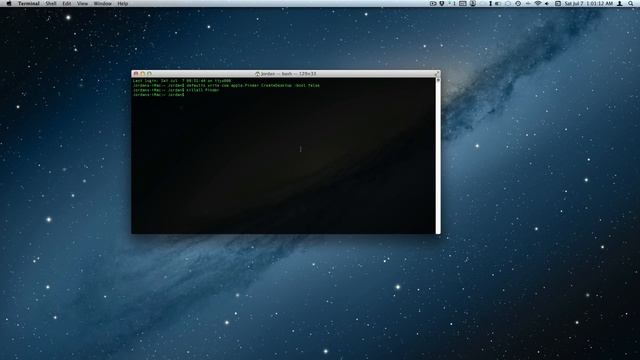Viewport: 640px width, 360px height.
Task: Close the Terminal window with red button
Action: point(136,74)
